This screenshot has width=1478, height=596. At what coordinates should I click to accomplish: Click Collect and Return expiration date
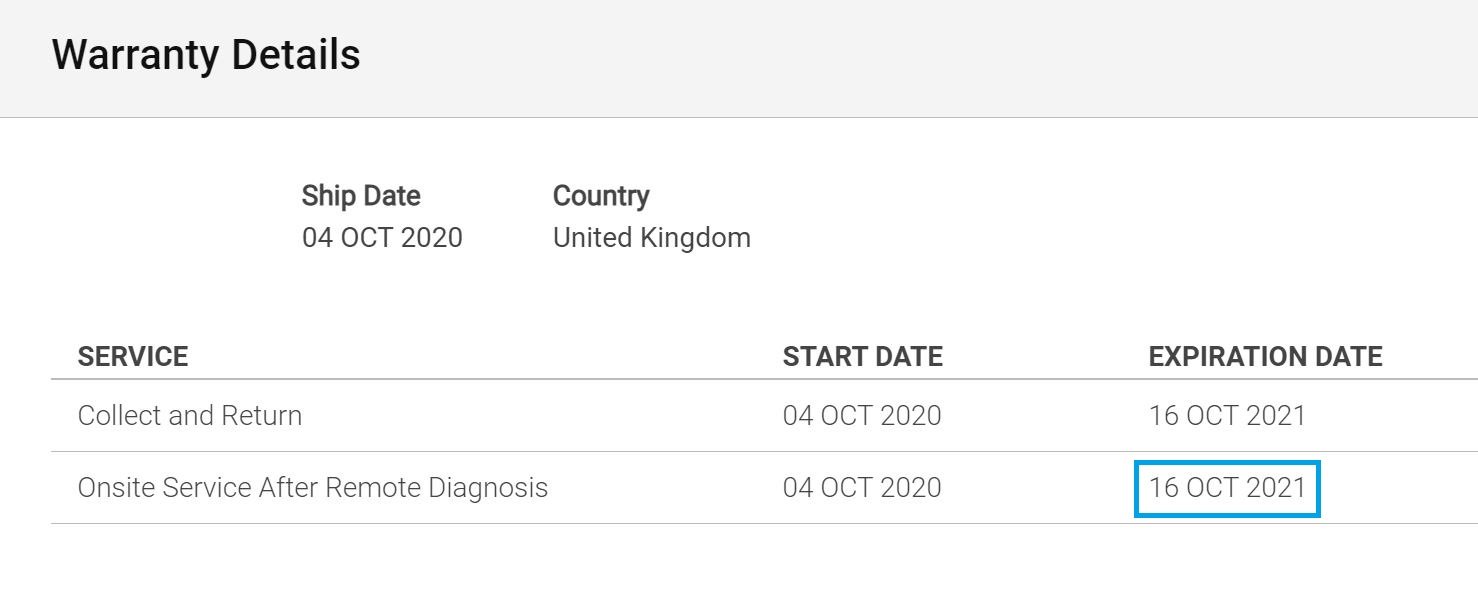pos(1227,416)
